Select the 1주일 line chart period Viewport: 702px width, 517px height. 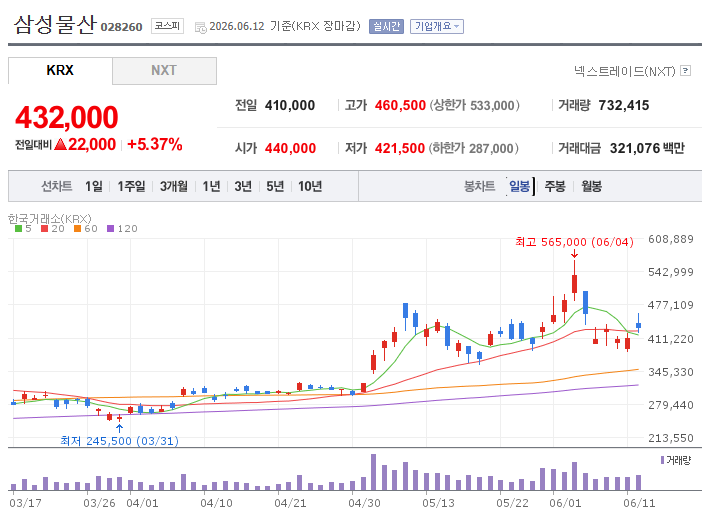tap(131, 186)
